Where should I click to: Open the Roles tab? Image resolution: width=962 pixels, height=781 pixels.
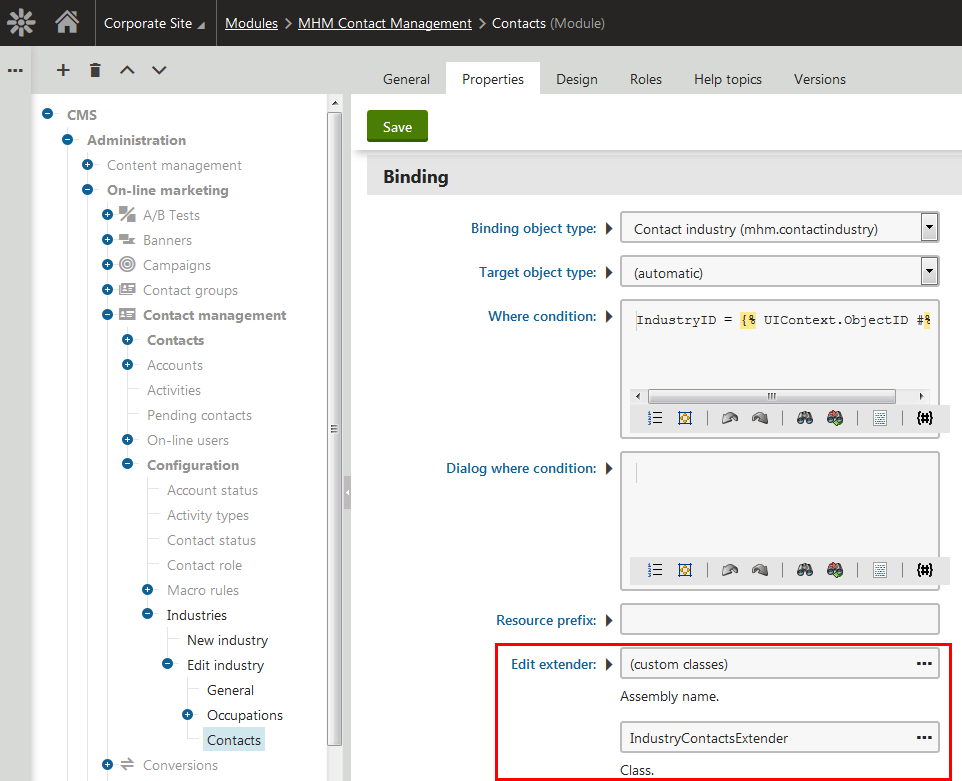pyautogui.click(x=645, y=79)
